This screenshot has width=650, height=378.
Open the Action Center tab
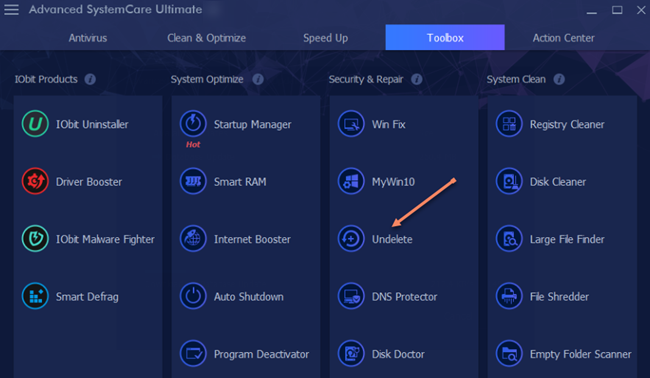(x=563, y=38)
